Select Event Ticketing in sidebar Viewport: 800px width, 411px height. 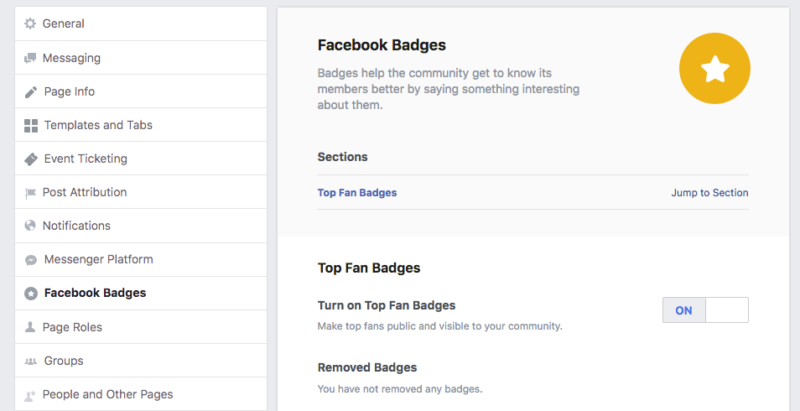point(141,159)
